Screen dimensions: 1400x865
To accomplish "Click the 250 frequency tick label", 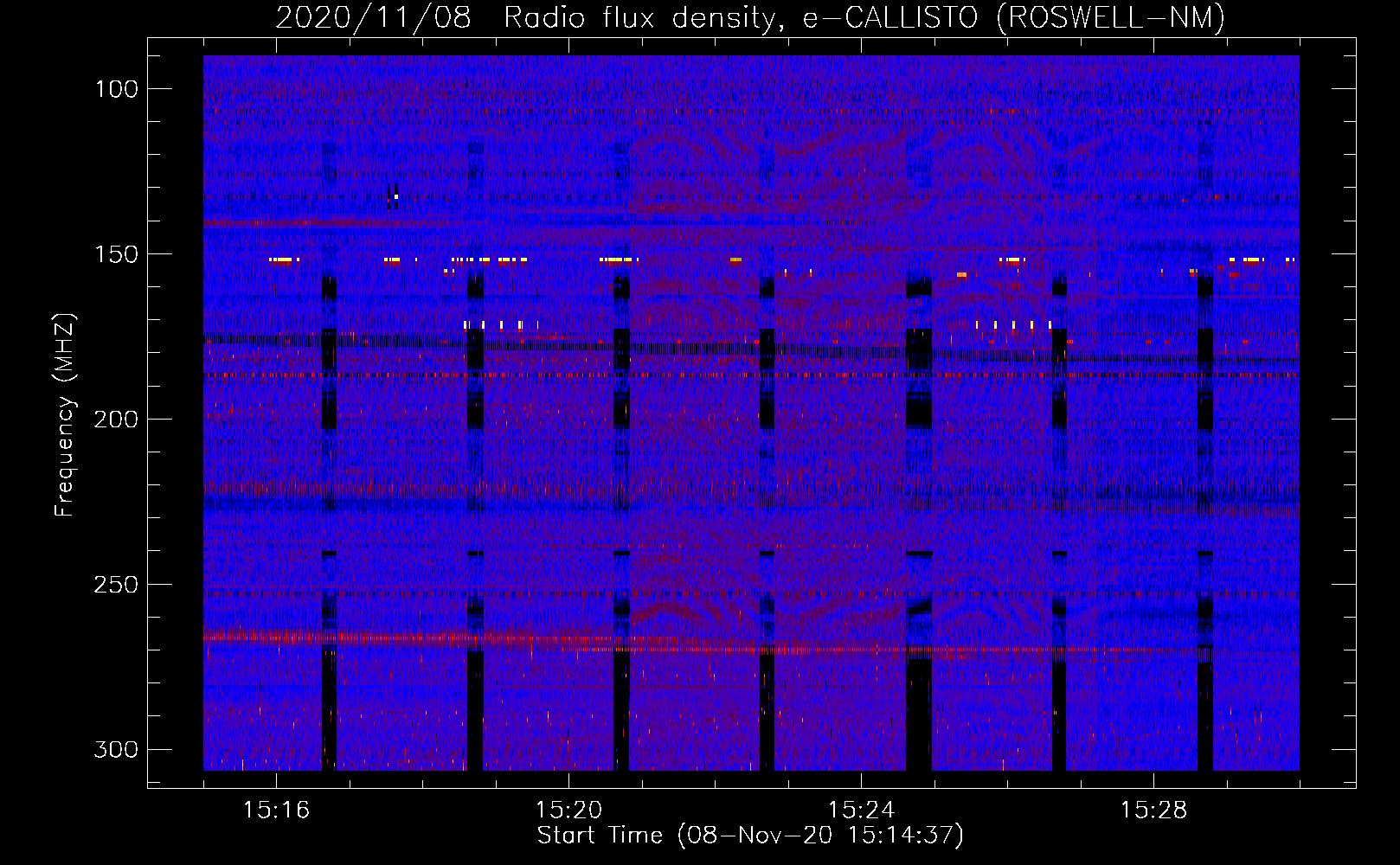I will point(116,585).
